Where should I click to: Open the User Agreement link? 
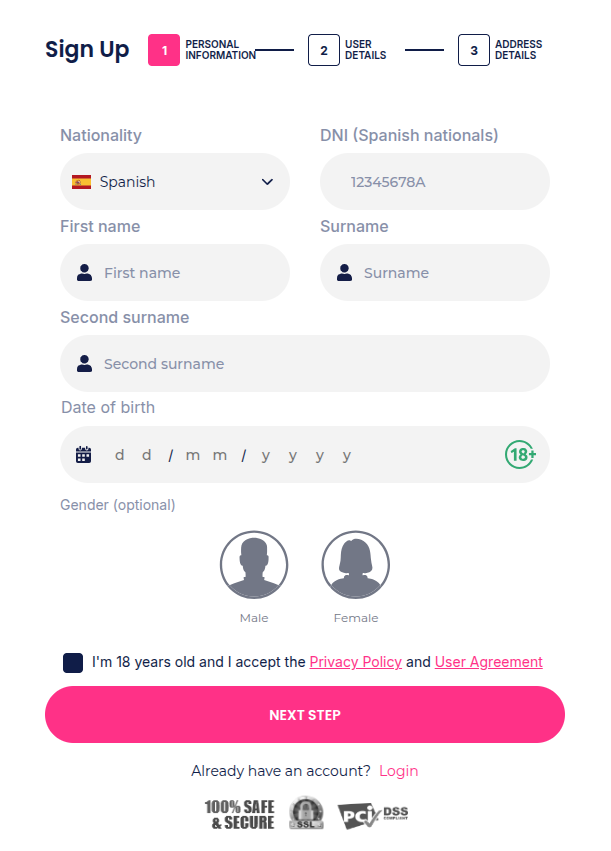(x=488, y=662)
